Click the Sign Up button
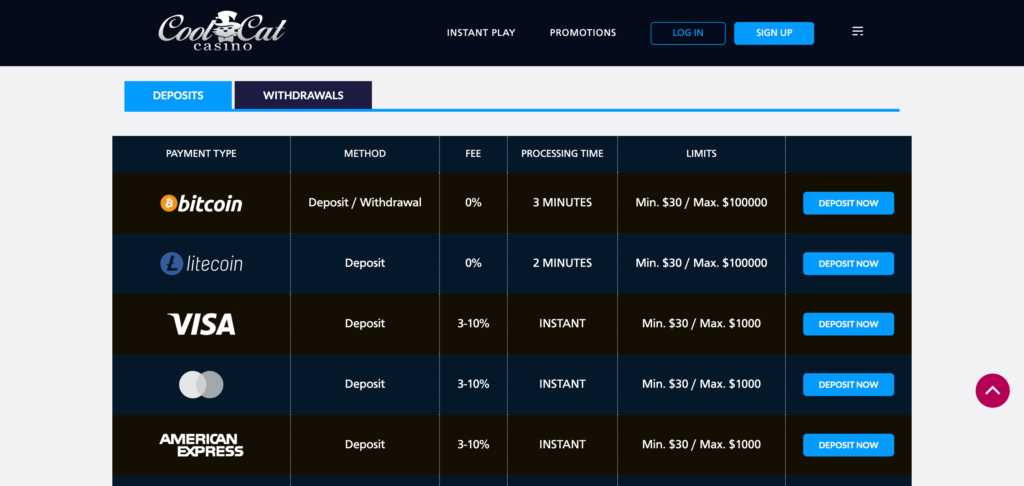Image resolution: width=1024 pixels, height=486 pixels. pyautogui.click(x=774, y=33)
